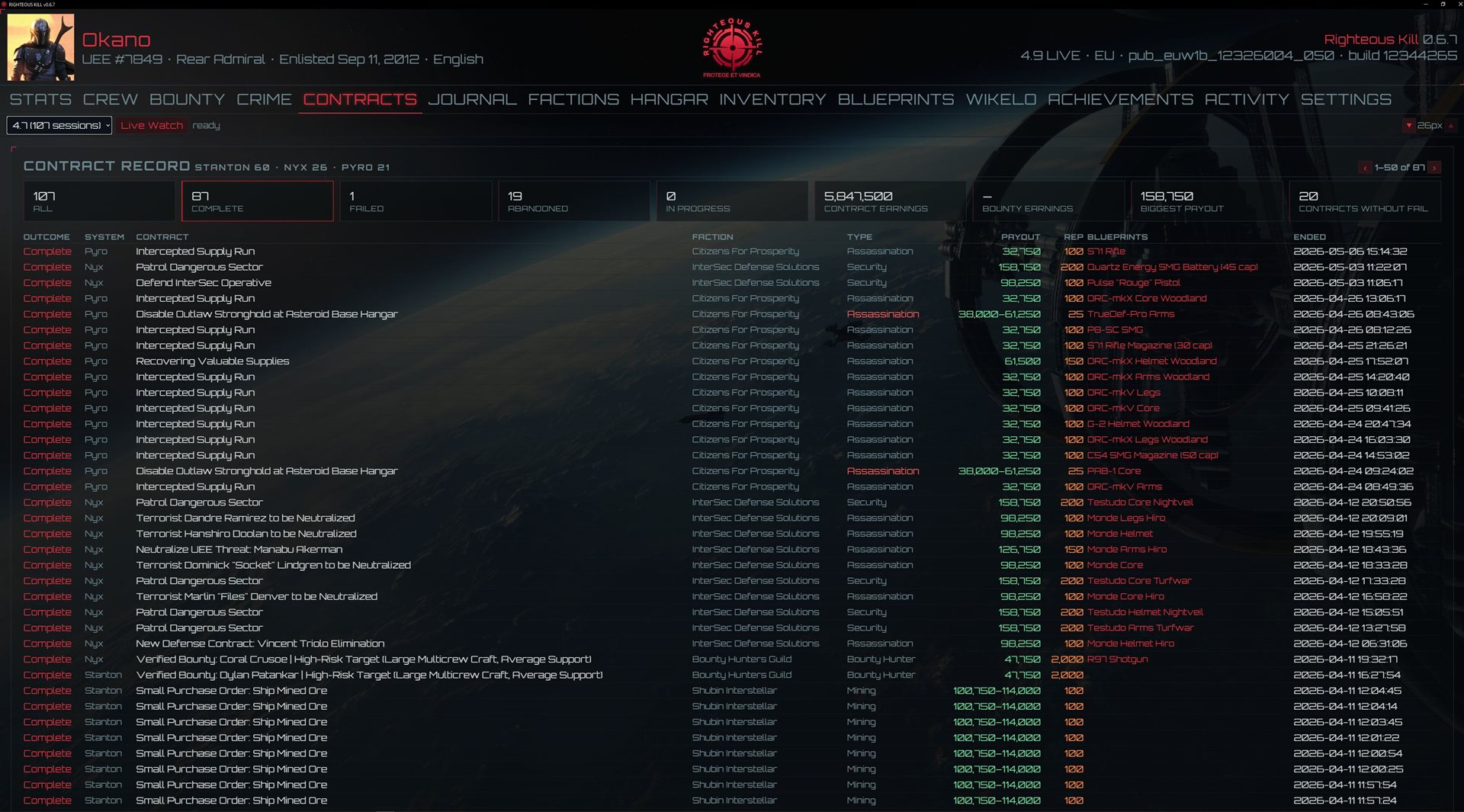This screenshot has width=1464, height=812.
Task: Filter contracts by ALL (107)
Action: (x=99, y=201)
